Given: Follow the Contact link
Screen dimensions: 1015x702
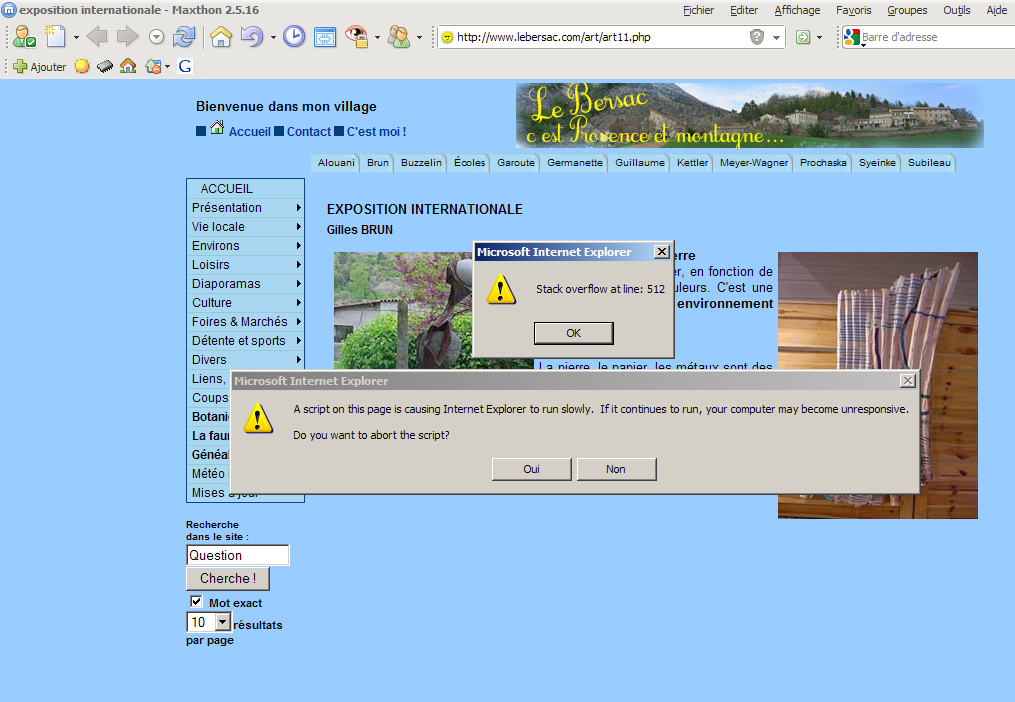Looking at the screenshot, I should click(x=309, y=131).
